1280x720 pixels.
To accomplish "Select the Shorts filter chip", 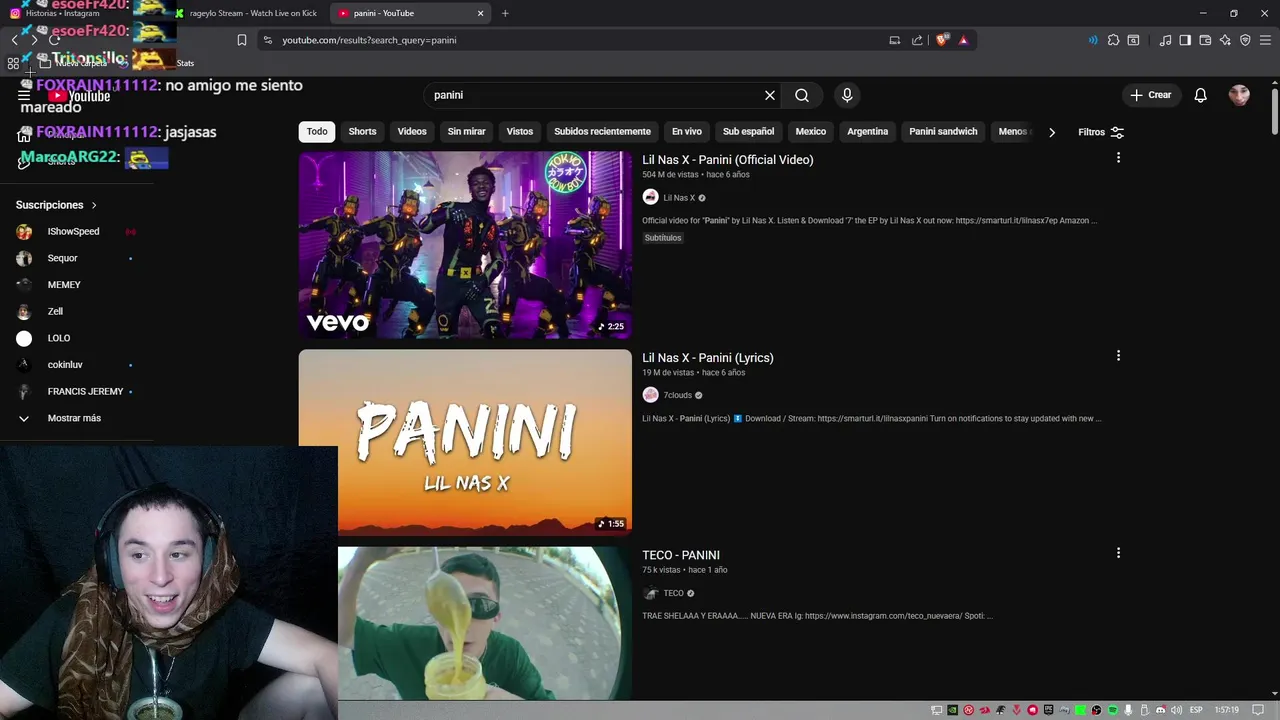I will [x=362, y=132].
